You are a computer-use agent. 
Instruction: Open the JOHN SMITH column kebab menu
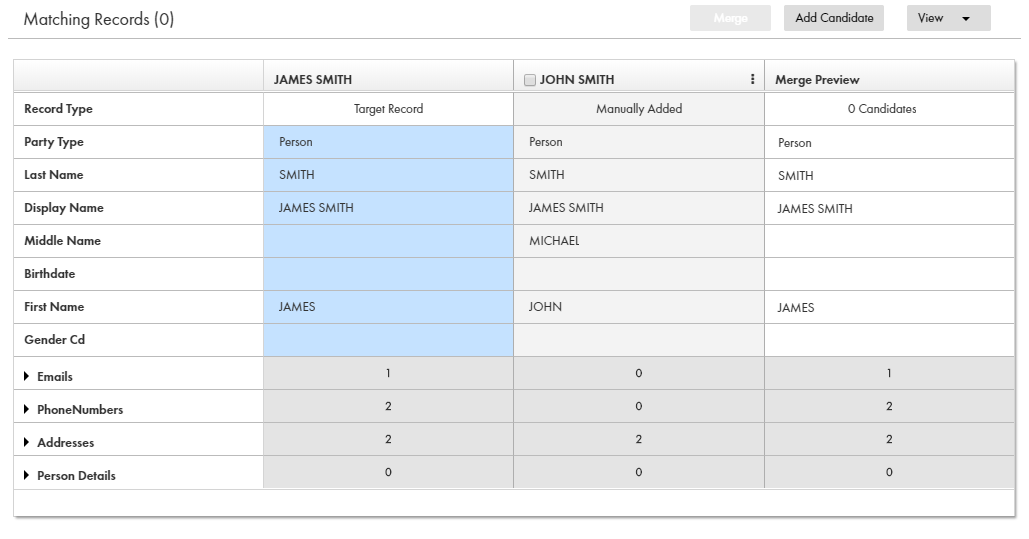click(x=752, y=79)
